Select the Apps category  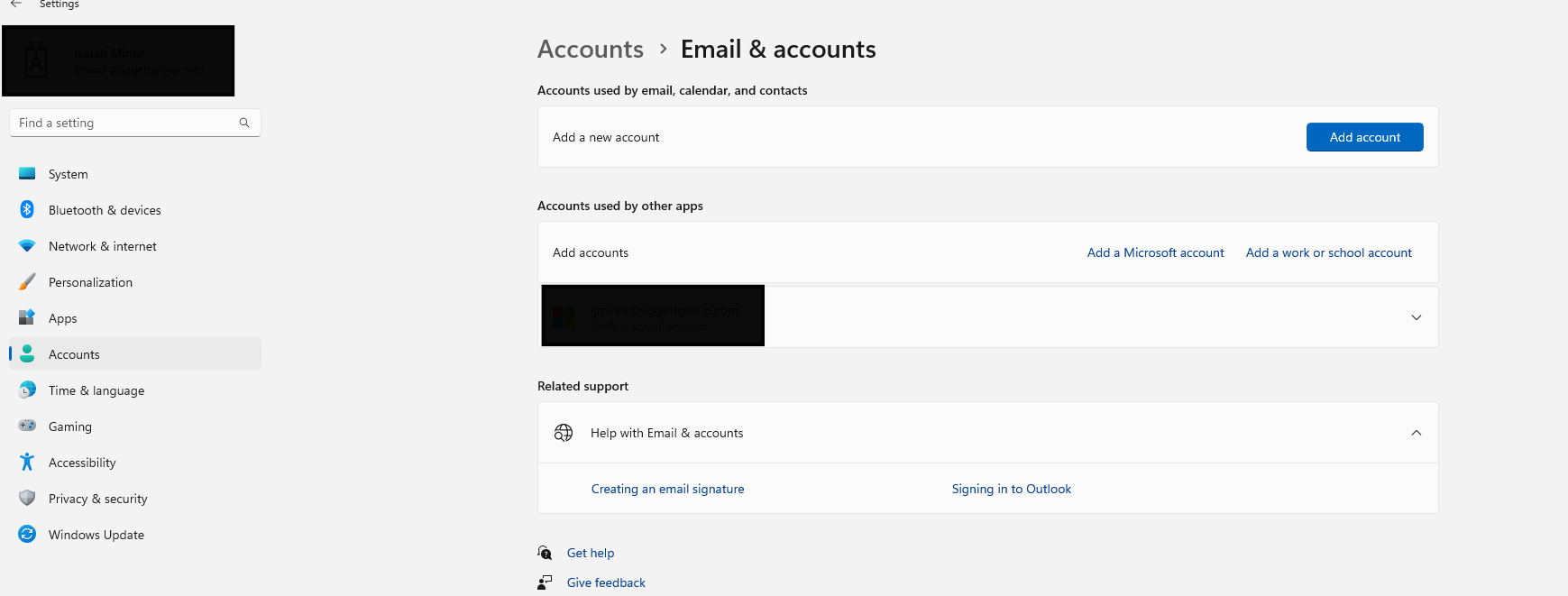[135, 318]
